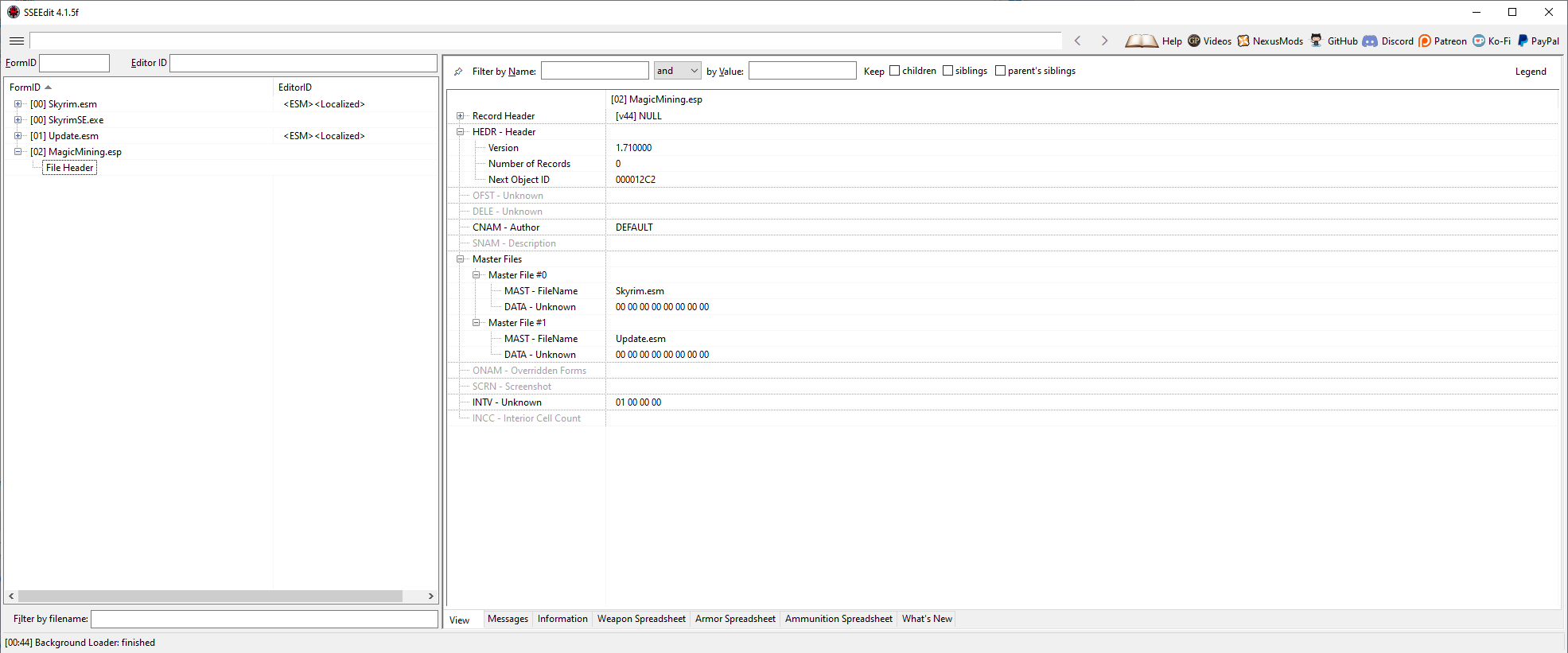Open the and/or filter combo box

pyautogui.click(x=677, y=71)
